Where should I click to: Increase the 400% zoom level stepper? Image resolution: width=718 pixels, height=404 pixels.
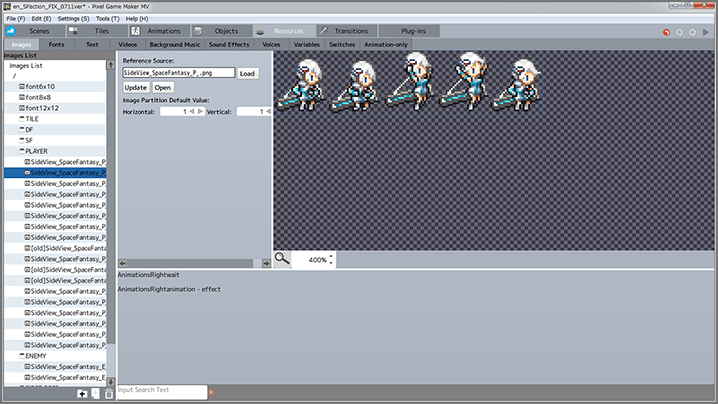(x=331, y=255)
